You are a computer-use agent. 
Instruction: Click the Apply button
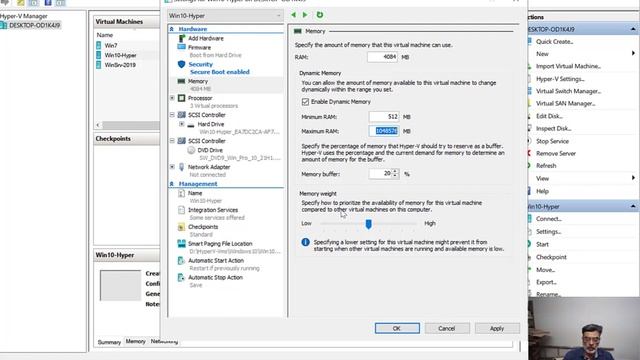497,328
